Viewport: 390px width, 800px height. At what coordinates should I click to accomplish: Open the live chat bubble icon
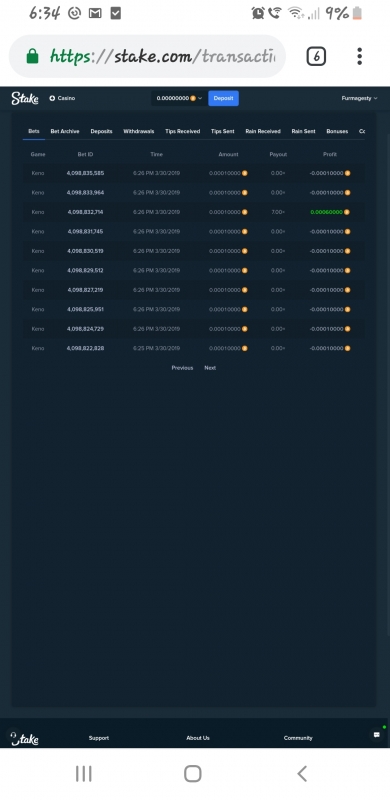[x=377, y=735]
